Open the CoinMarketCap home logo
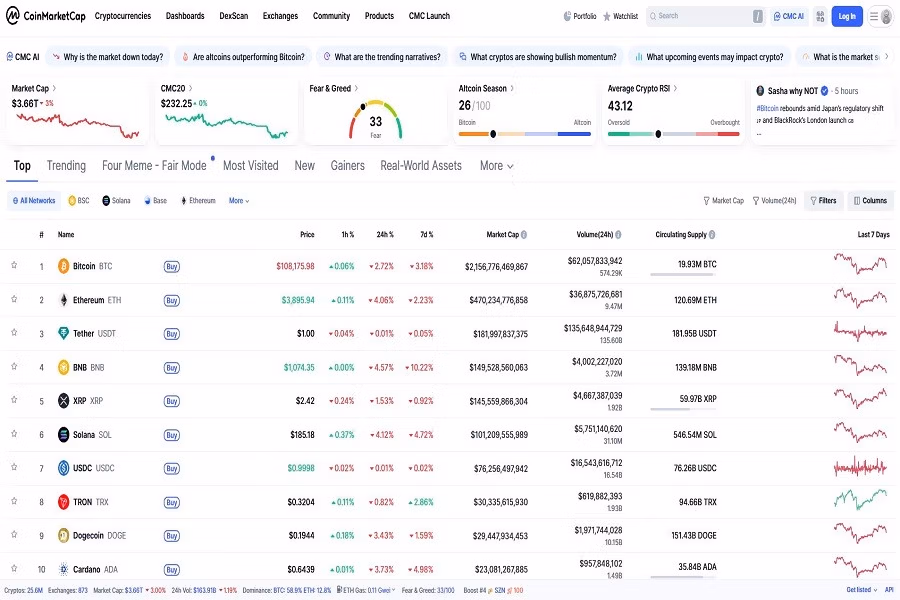Viewport: 900px width, 600px height. [45, 16]
